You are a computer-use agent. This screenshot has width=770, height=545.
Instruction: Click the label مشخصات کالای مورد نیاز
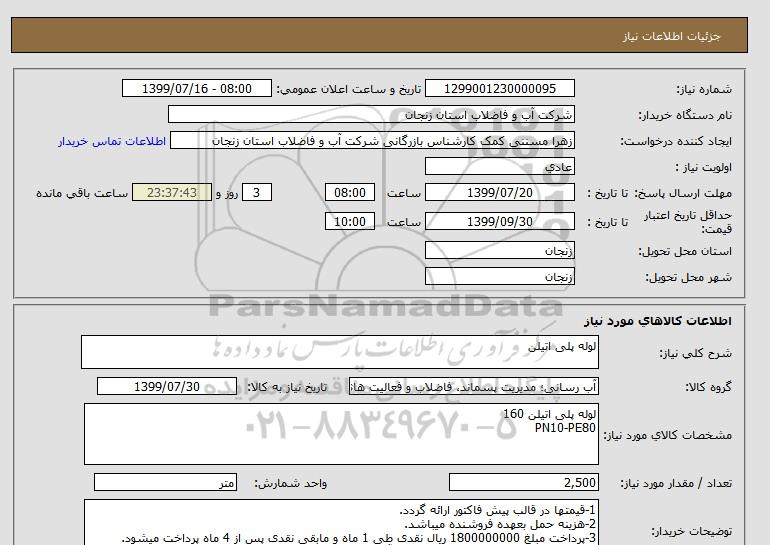(667, 435)
